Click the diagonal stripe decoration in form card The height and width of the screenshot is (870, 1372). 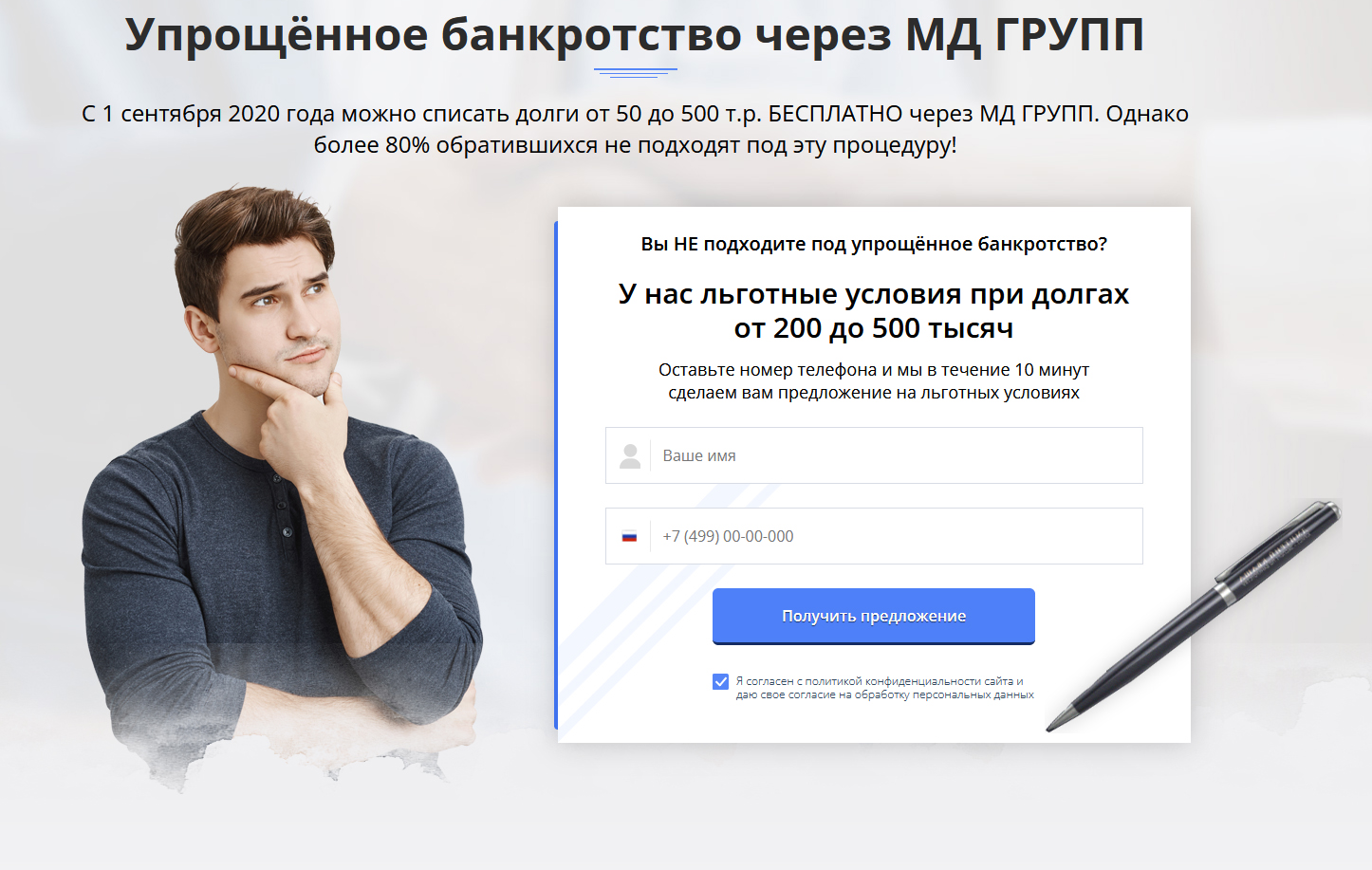(655, 607)
